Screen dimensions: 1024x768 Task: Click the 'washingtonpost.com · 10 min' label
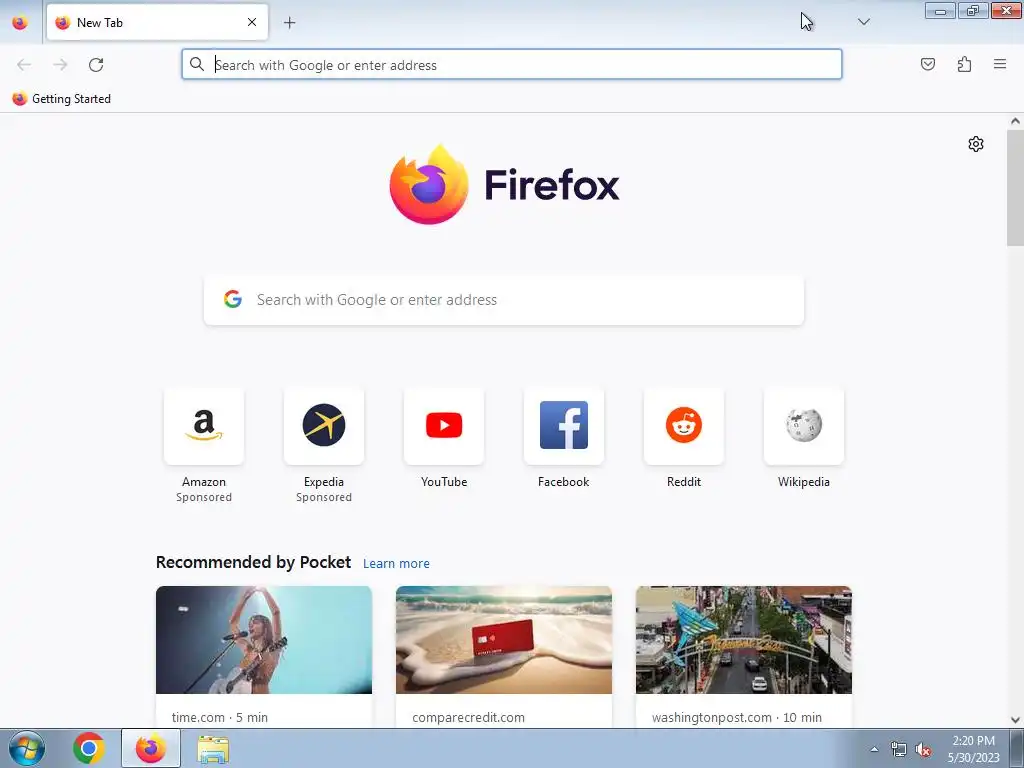pyautogui.click(x=737, y=717)
